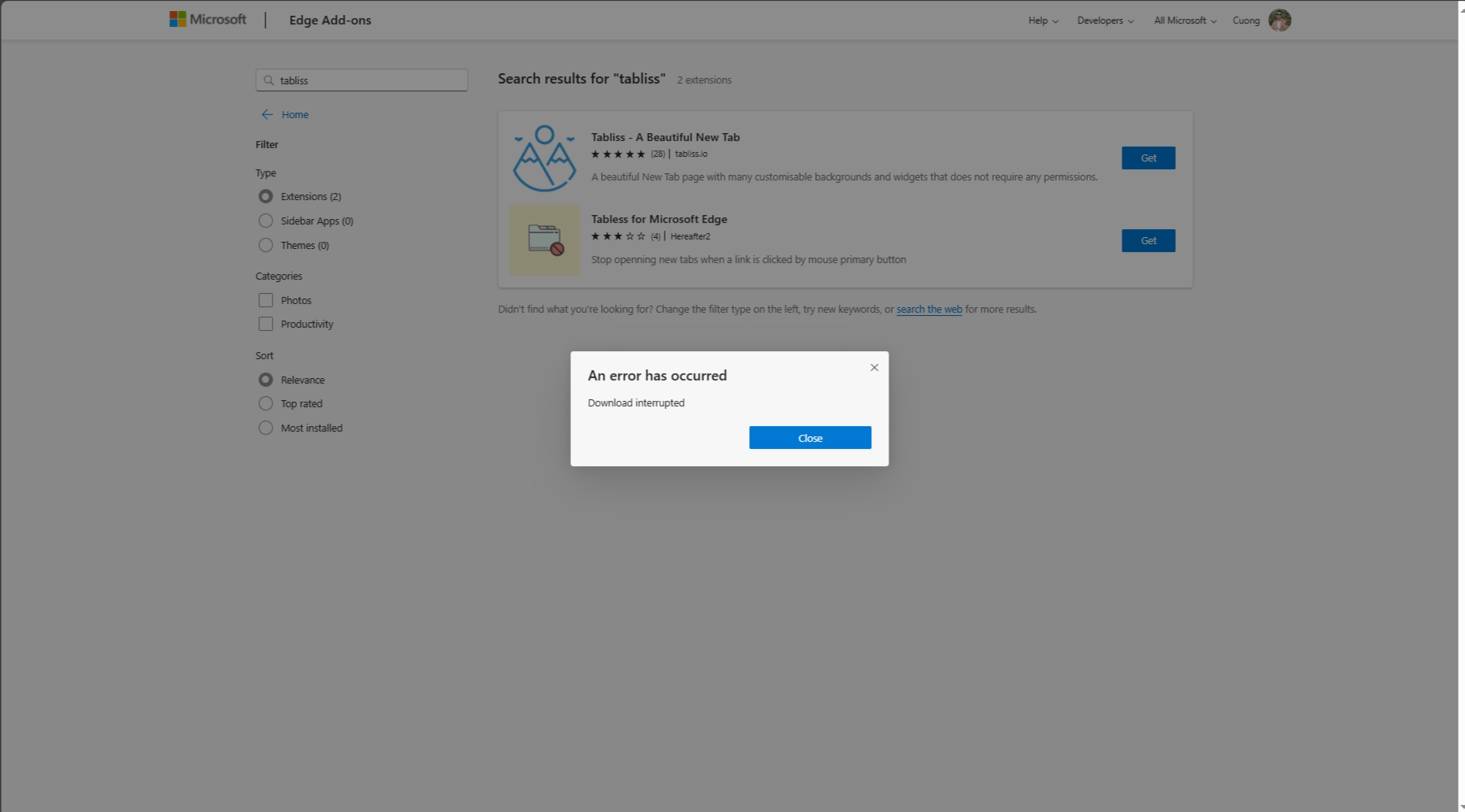The width and height of the screenshot is (1465, 812).
Task: Open the Tabless for Microsoft Edge icon
Action: click(544, 240)
